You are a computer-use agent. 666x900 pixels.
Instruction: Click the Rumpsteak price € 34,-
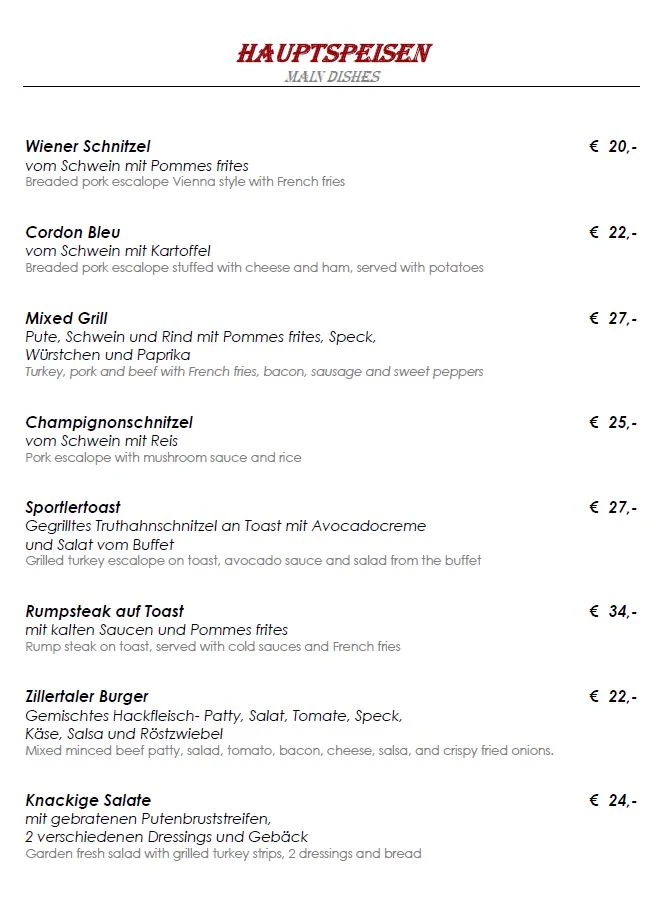pos(613,611)
